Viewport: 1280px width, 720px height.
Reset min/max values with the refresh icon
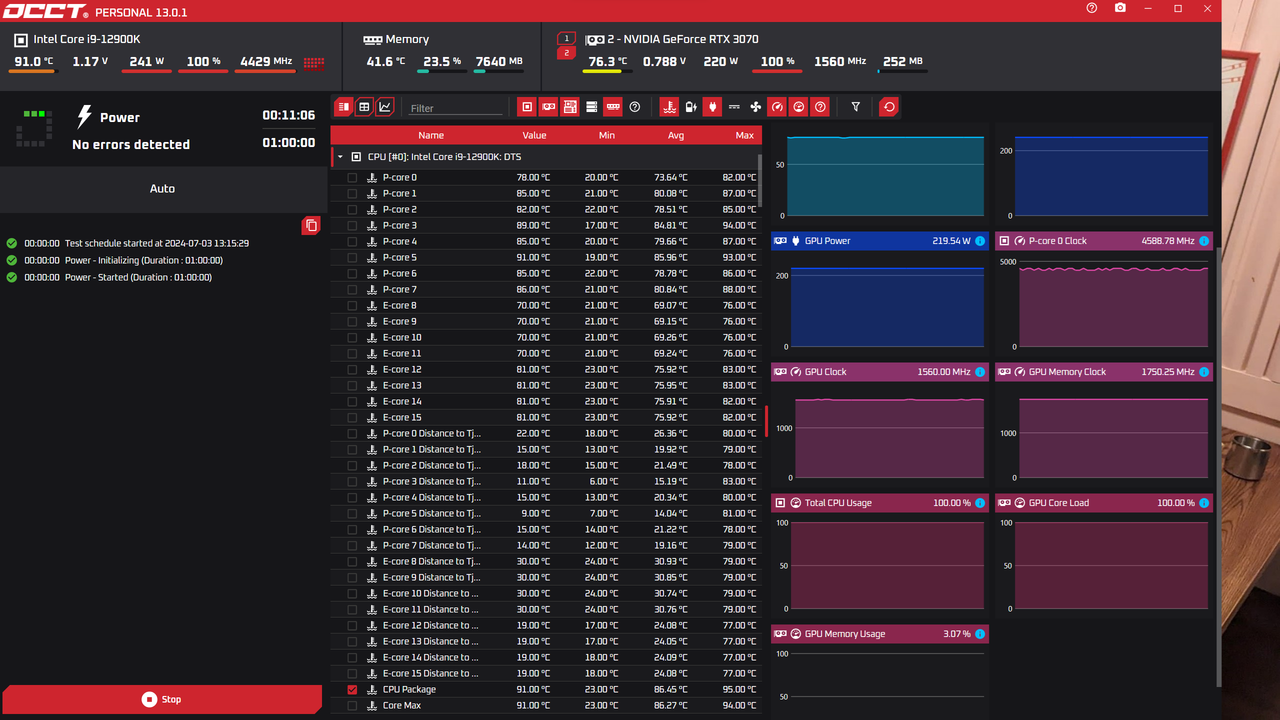point(888,107)
